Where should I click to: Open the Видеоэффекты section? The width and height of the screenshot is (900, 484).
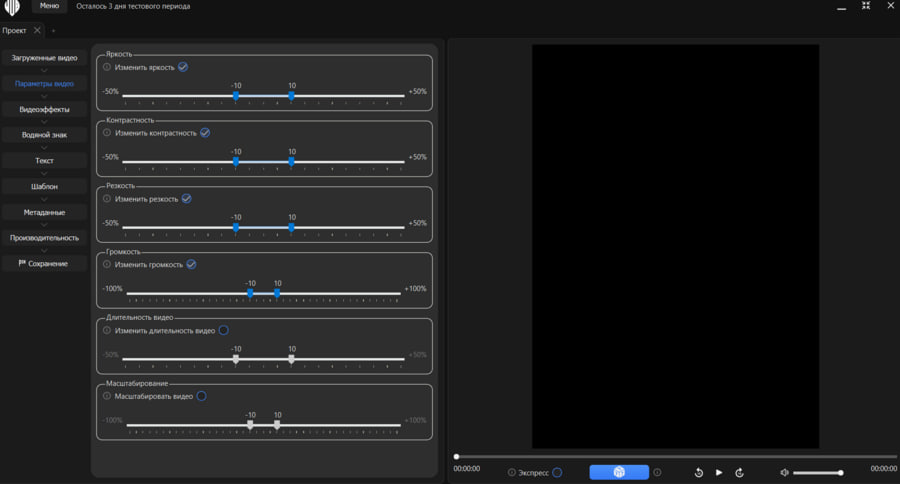(44, 109)
